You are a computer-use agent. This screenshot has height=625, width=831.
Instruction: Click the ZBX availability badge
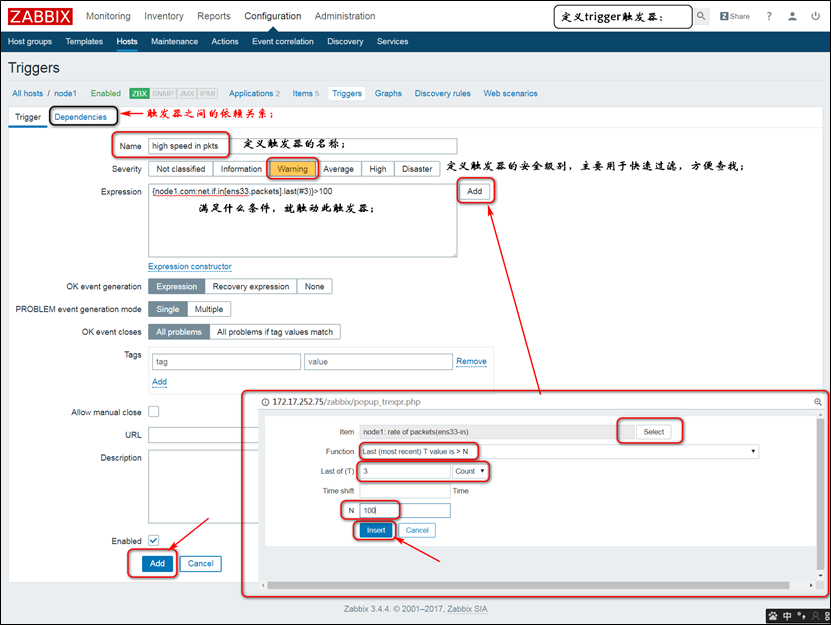pos(139,93)
